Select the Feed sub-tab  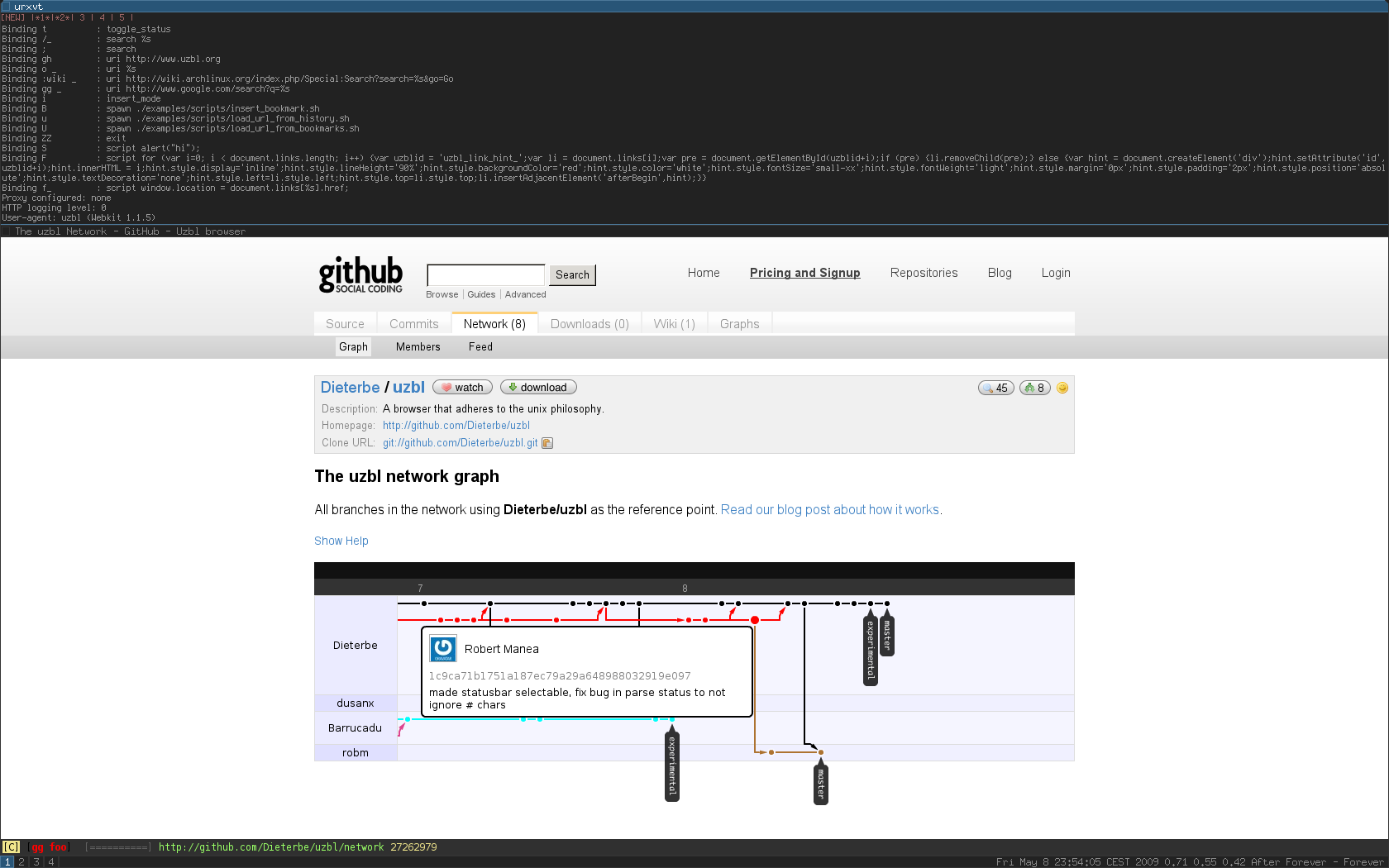pyautogui.click(x=480, y=347)
